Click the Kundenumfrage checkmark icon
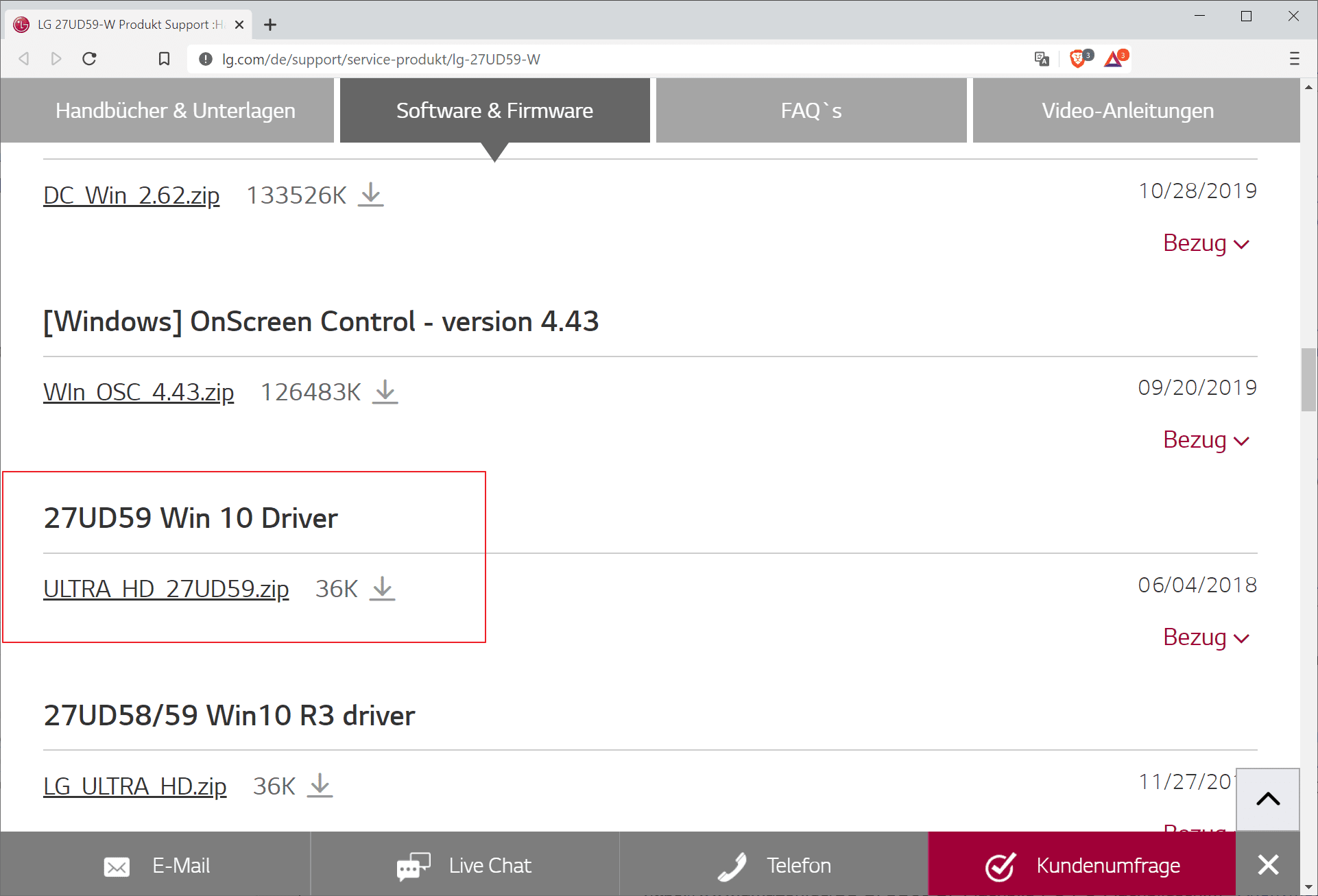 point(1001,866)
